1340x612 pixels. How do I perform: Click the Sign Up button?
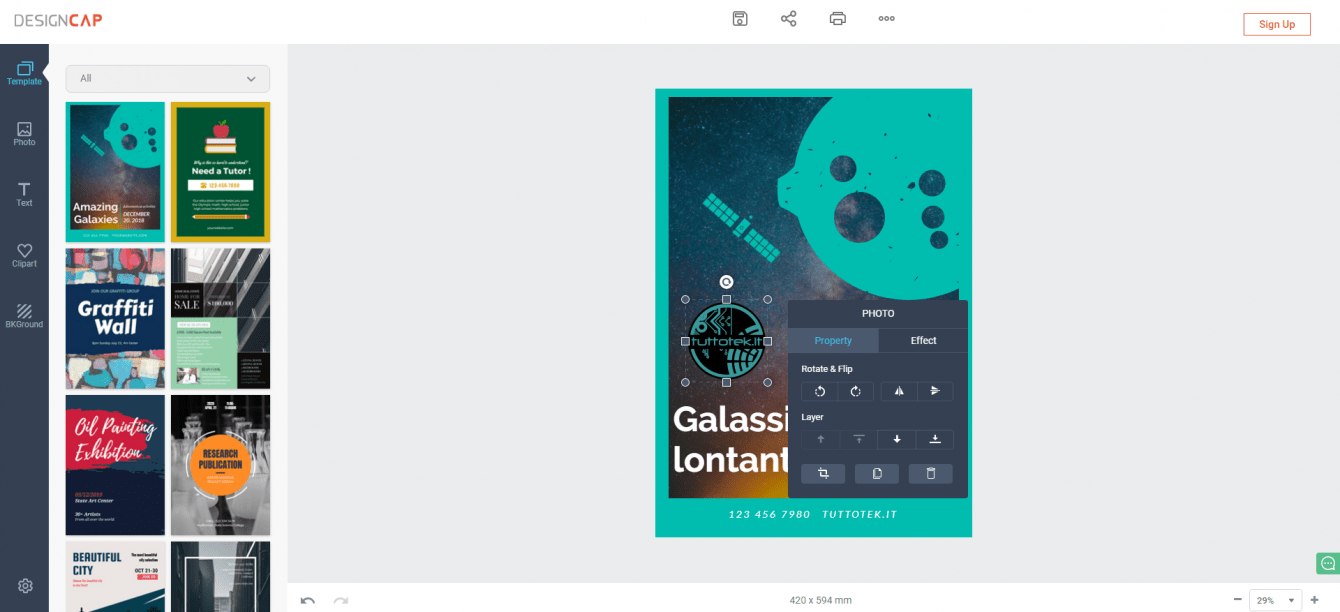click(1277, 24)
